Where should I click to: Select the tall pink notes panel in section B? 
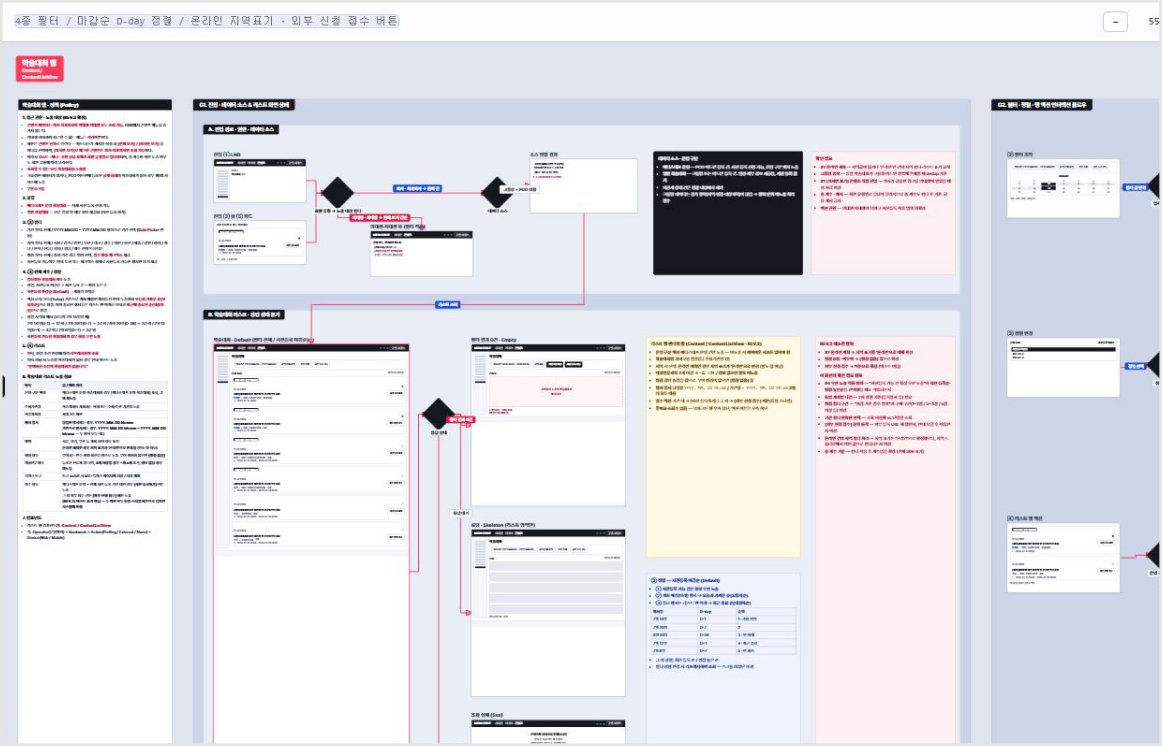pos(884,541)
